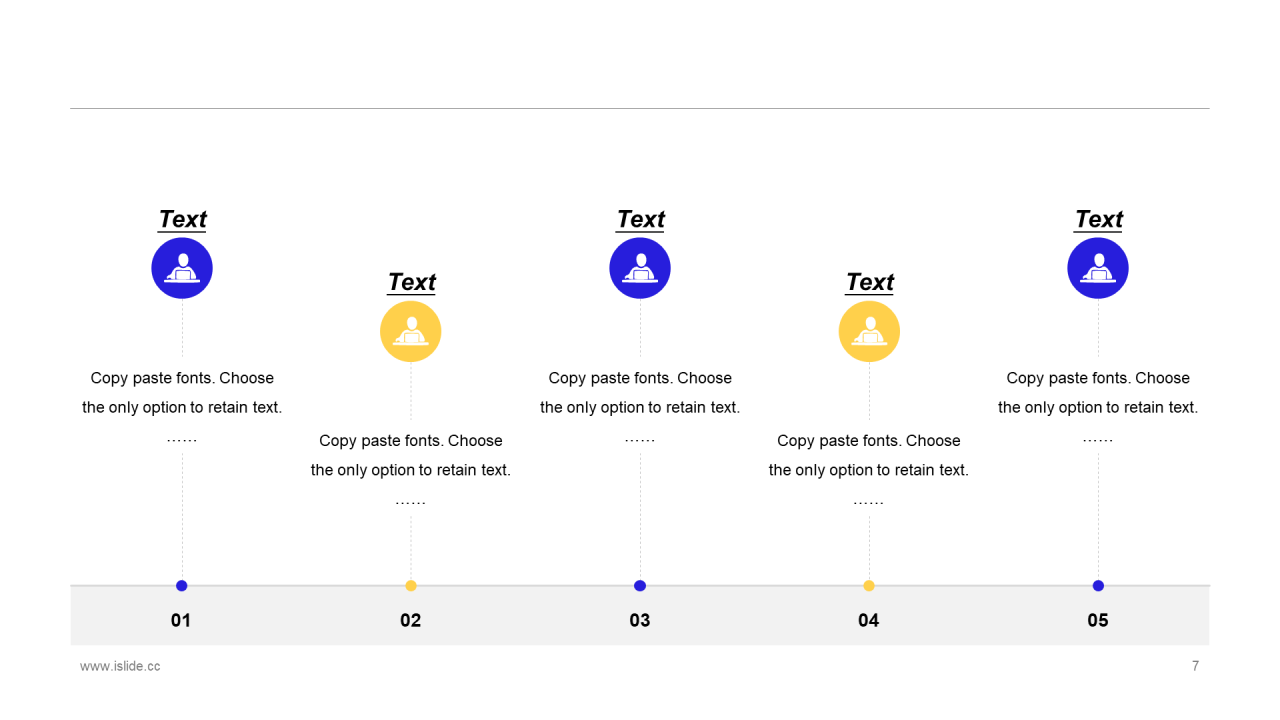Click the step number 05 label
Viewport: 1280px width, 720px height.
[x=1098, y=620]
